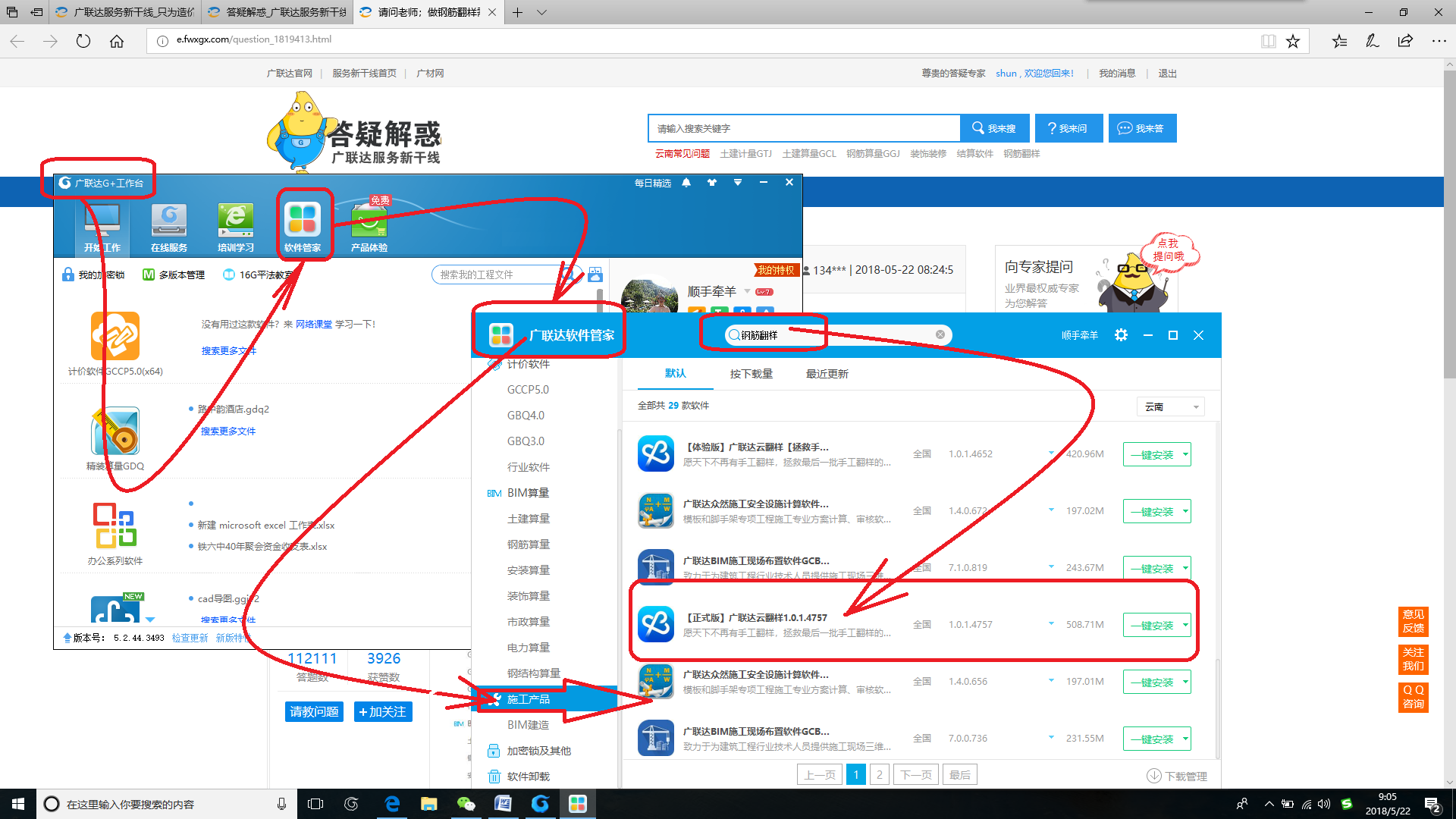Expand version dropdown for 1.0.1.4757
This screenshot has width=1456, height=819.
pos(1051,623)
